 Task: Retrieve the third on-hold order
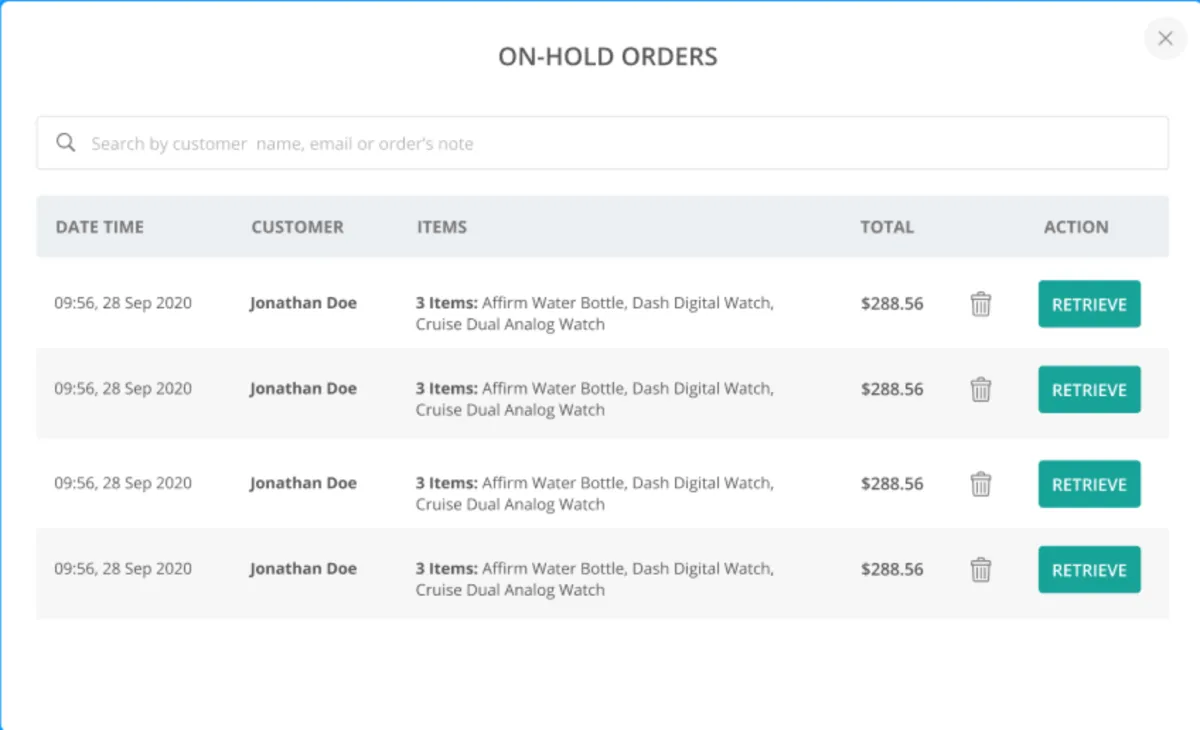pyautogui.click(x=1089, y=484)
